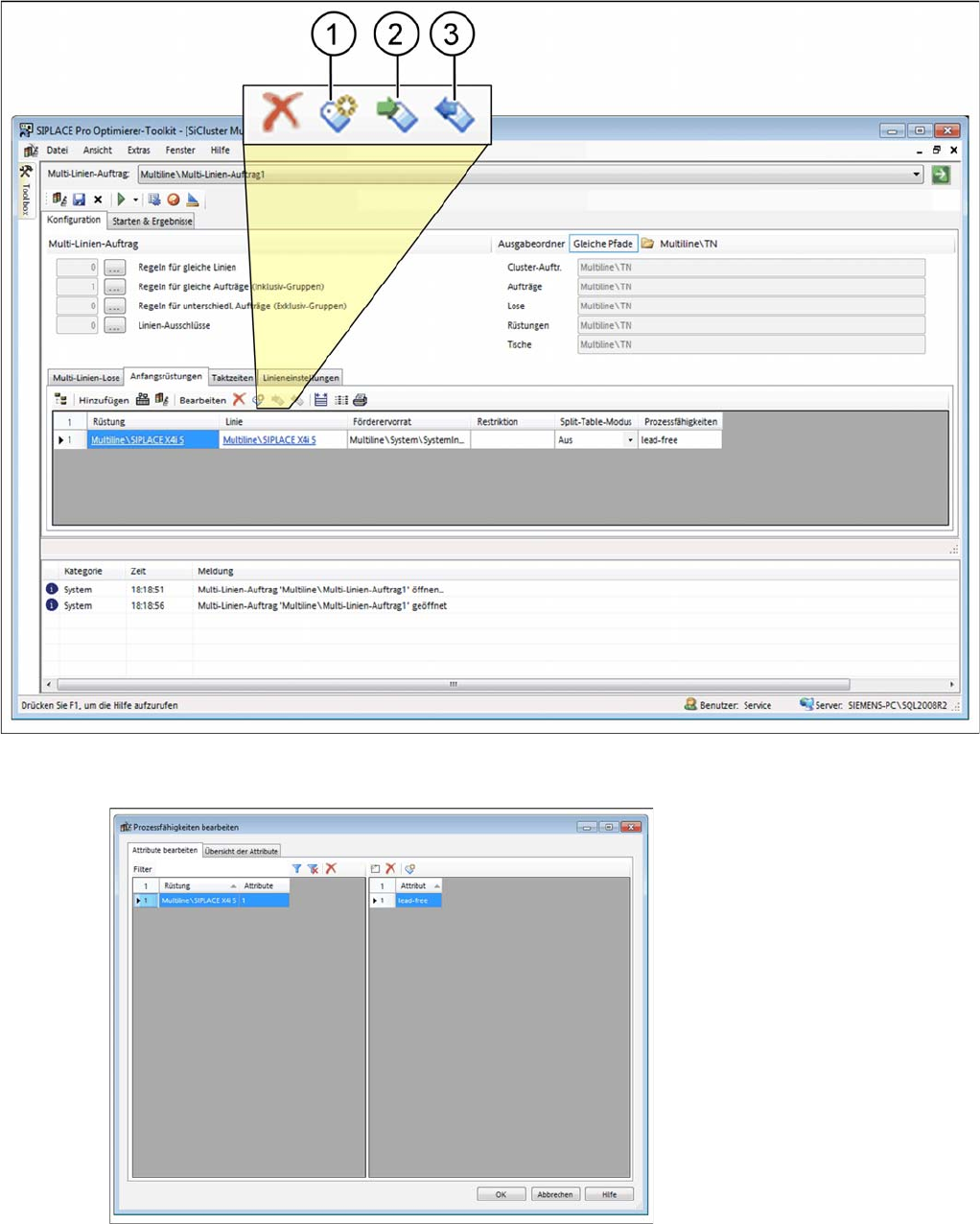
Task: Open the ellipsis for Linien-Ausschlüsse
Action: [115, 325]
